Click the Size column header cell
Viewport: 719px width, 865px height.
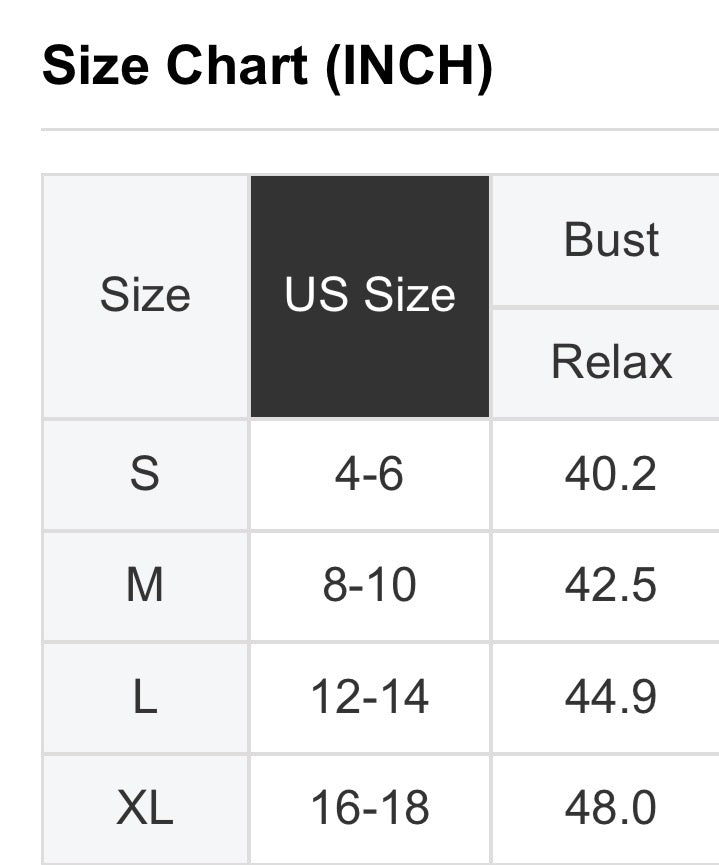[145, 296]
